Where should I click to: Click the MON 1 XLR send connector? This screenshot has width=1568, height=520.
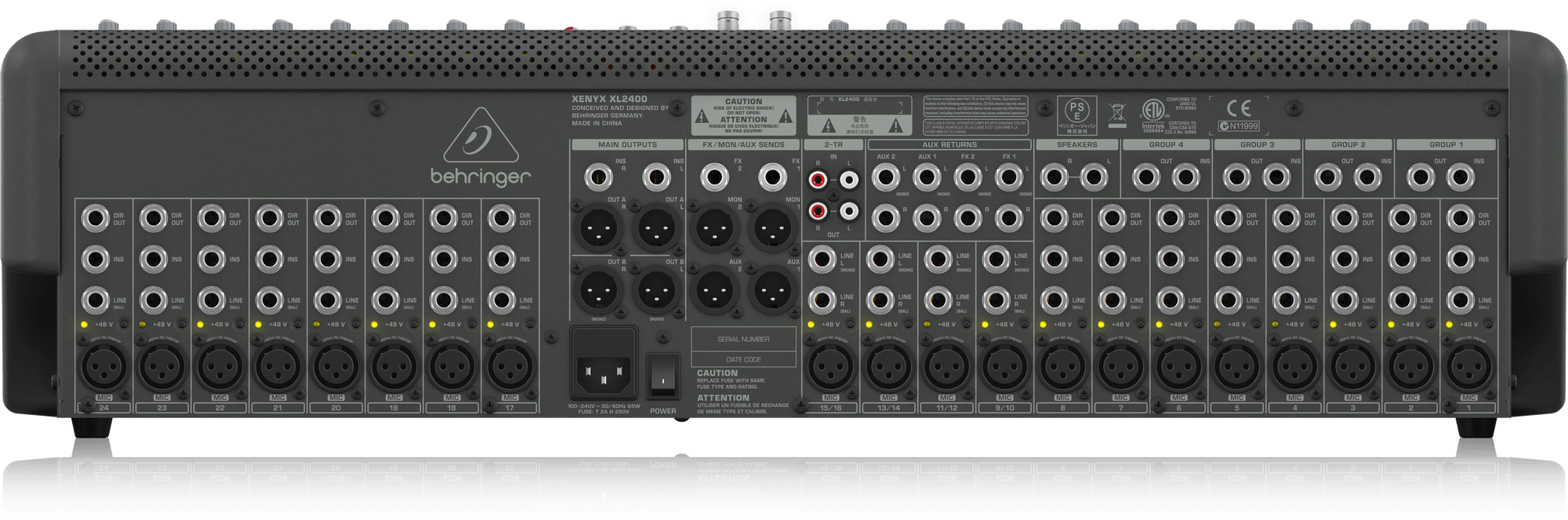coord(773,228)
